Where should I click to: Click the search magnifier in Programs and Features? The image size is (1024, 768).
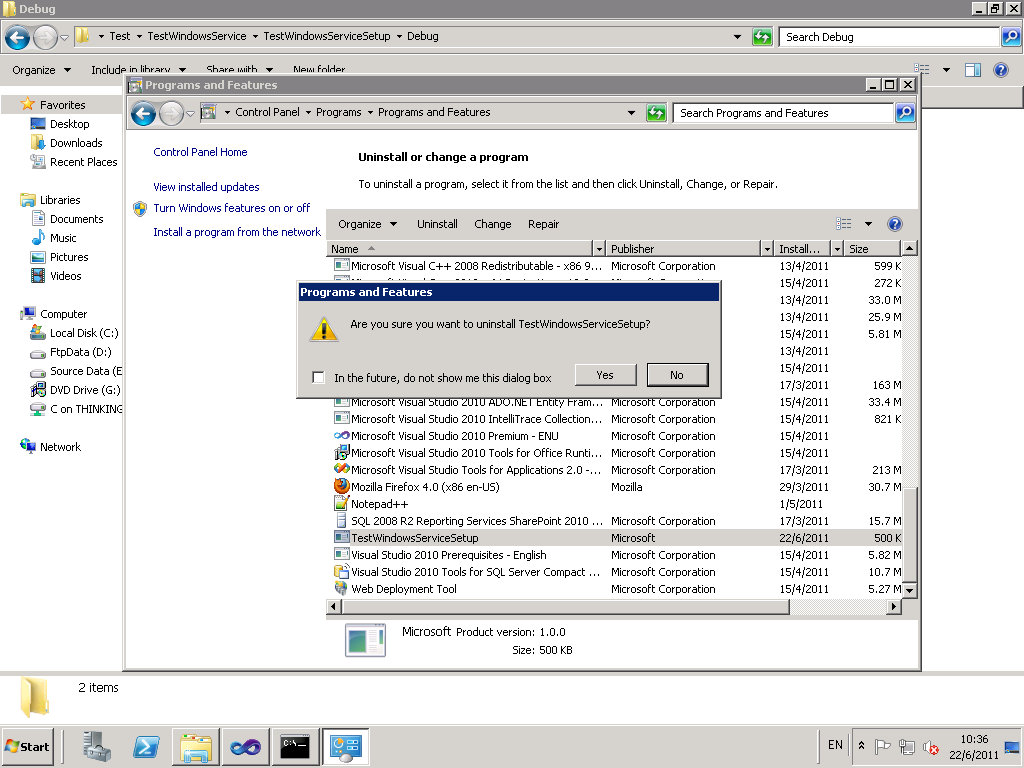904,113
